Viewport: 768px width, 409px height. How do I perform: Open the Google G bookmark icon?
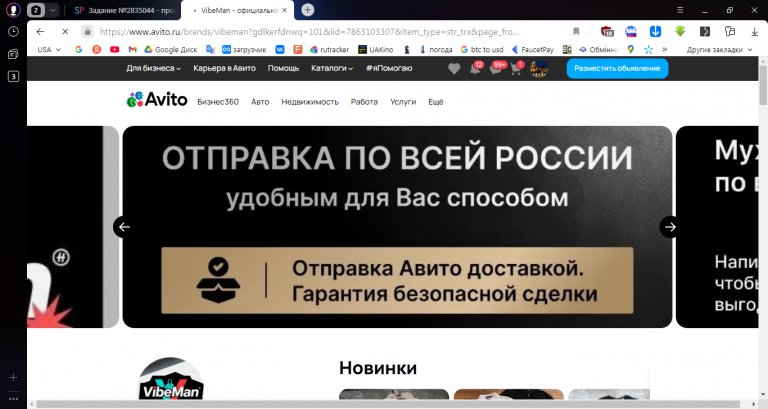tap(78, 49)
